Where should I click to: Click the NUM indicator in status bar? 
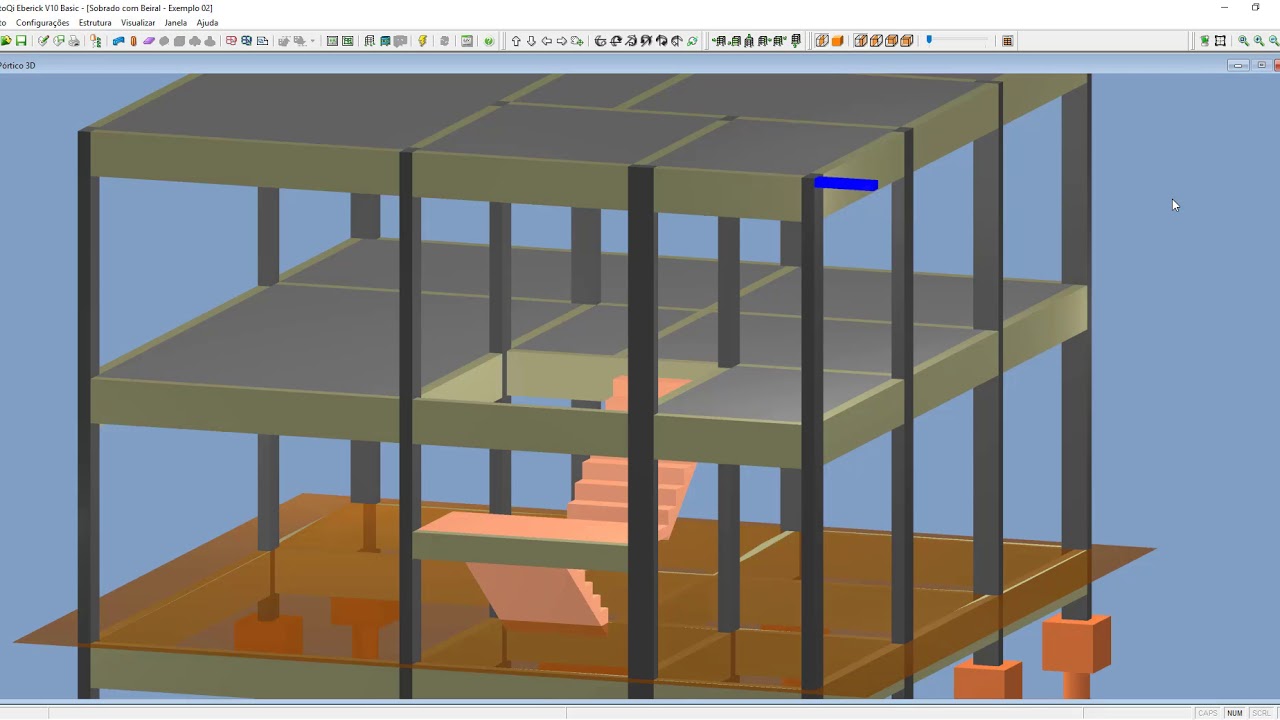(1235, 713)
